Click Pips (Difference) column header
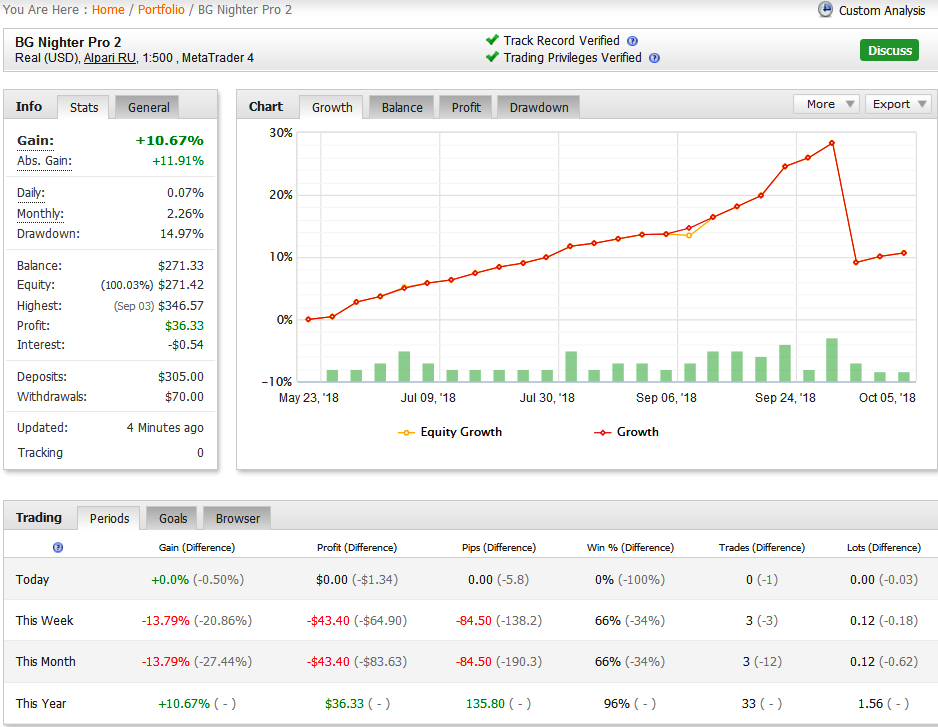The image size is (938, 727). 499,547
